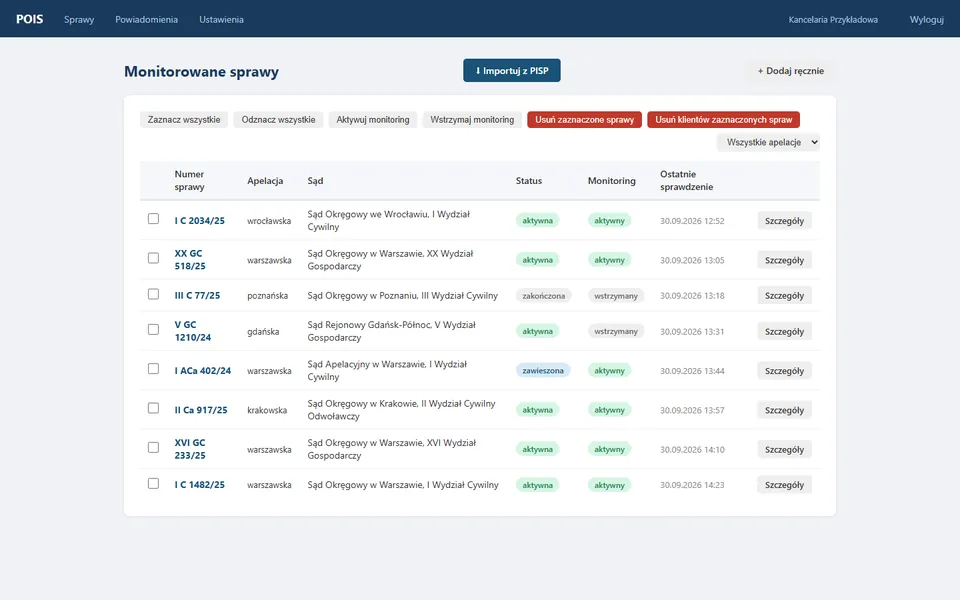Open the Sprawy navigation item
This screenshot has width=960, height=600.
79,20
